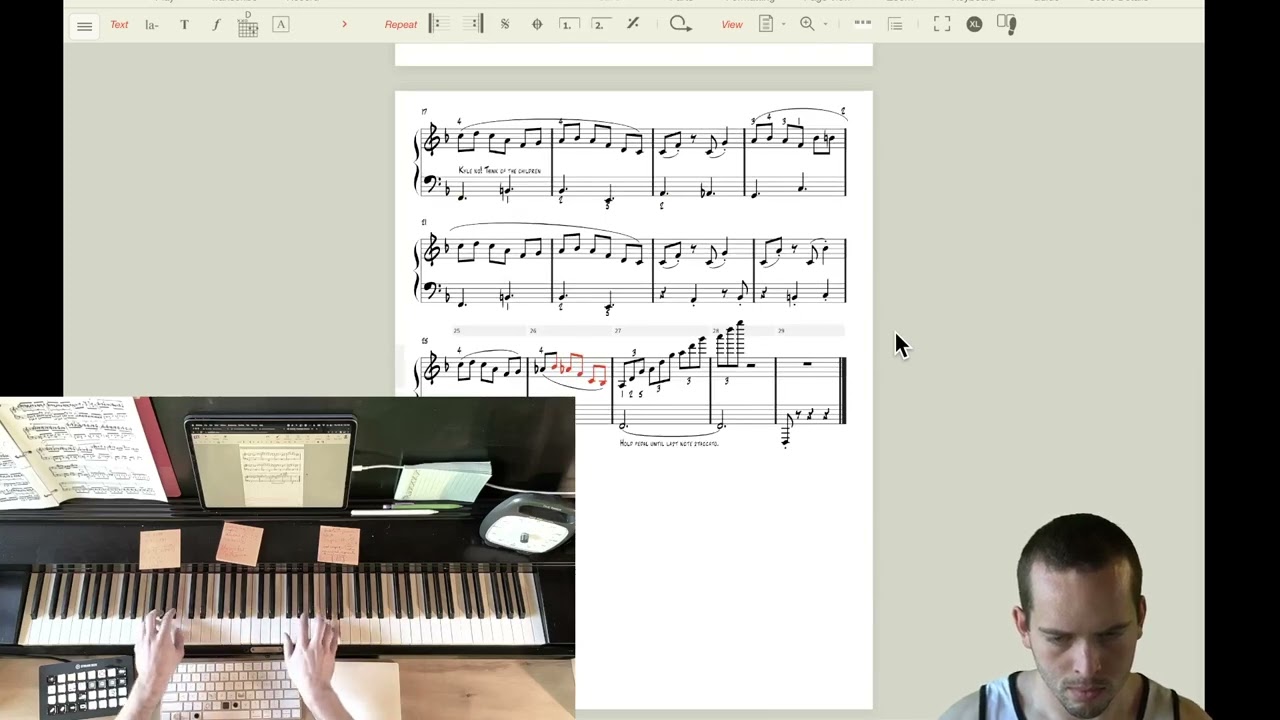Click the three-dots view option icon
The height and width of the screenshot is (720, 1280).
(x=863, y=24)
